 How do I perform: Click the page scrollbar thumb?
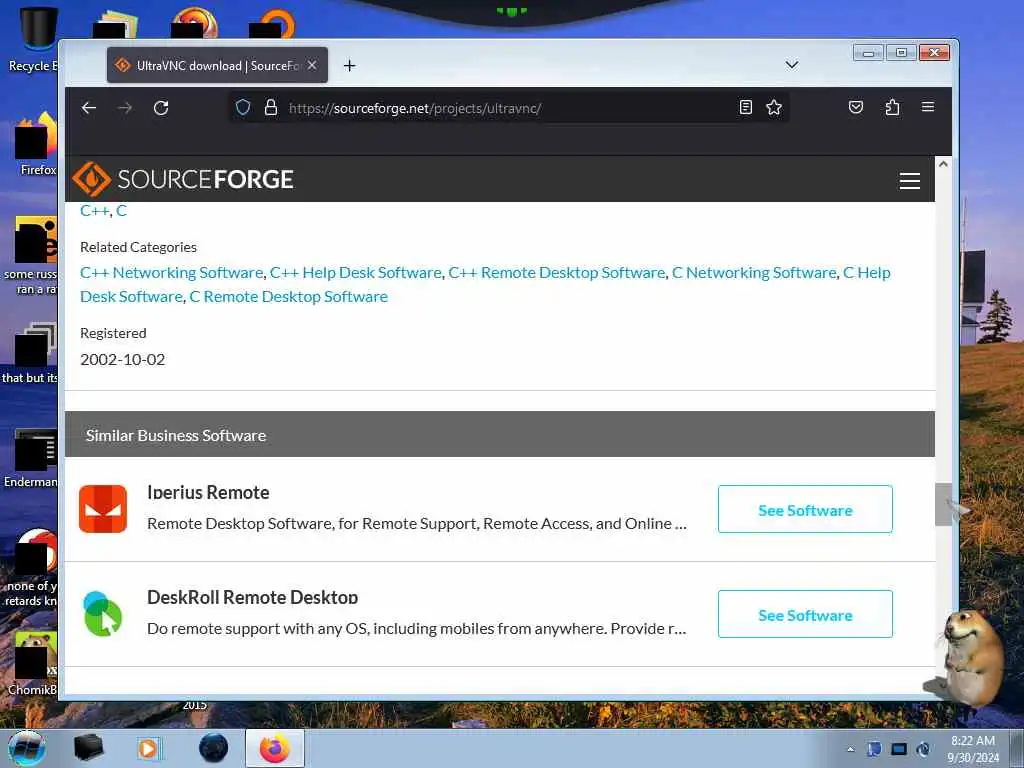(x=943, y=504)
